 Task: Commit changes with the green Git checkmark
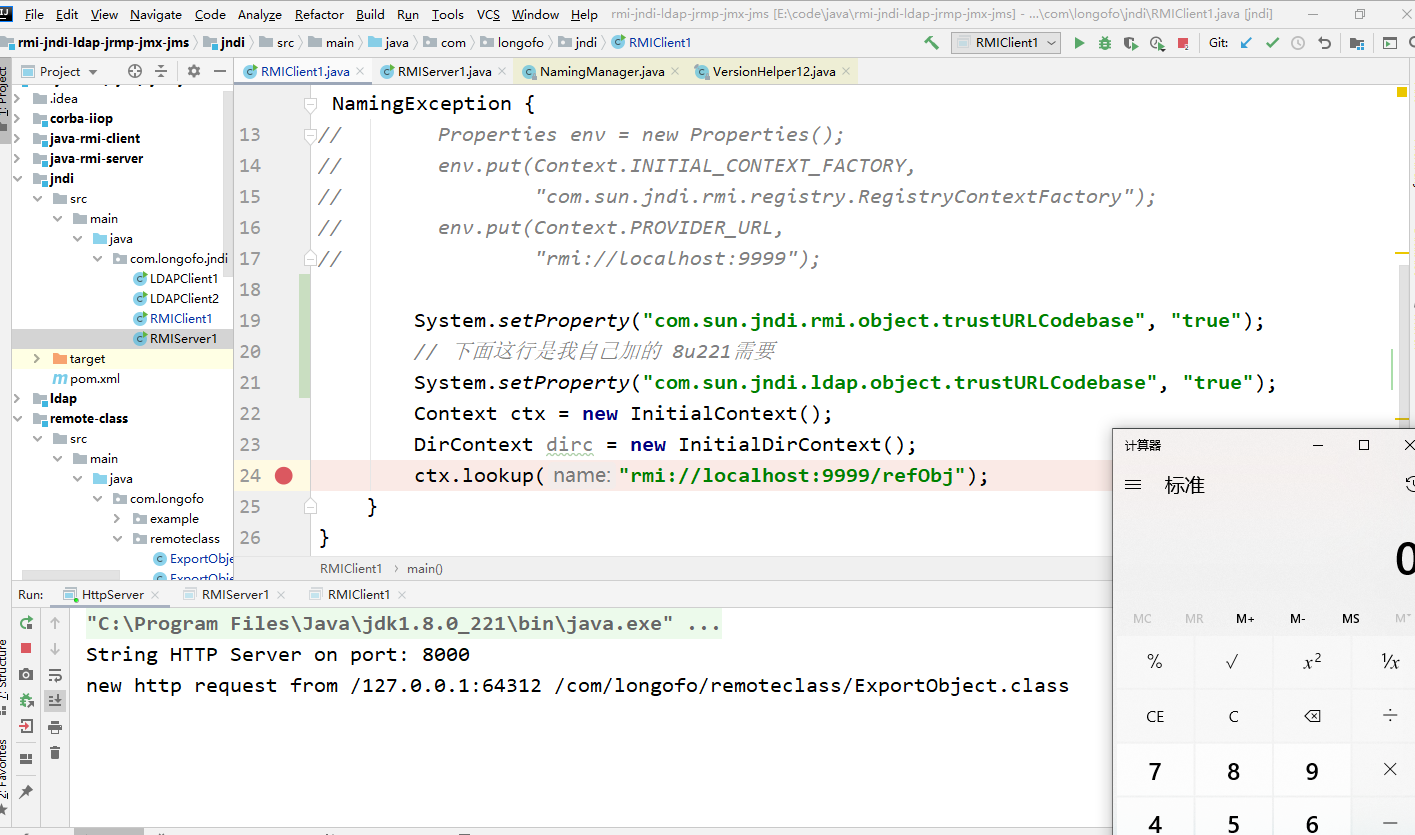pyautogui.click(x=1272, y=43)
